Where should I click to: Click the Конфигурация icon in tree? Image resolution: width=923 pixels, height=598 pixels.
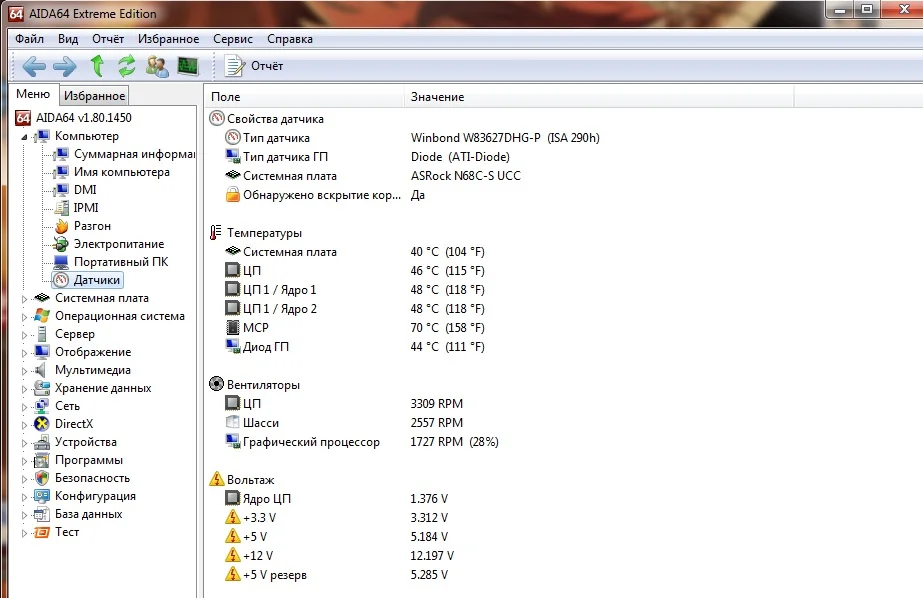click(x=42, y=496)
